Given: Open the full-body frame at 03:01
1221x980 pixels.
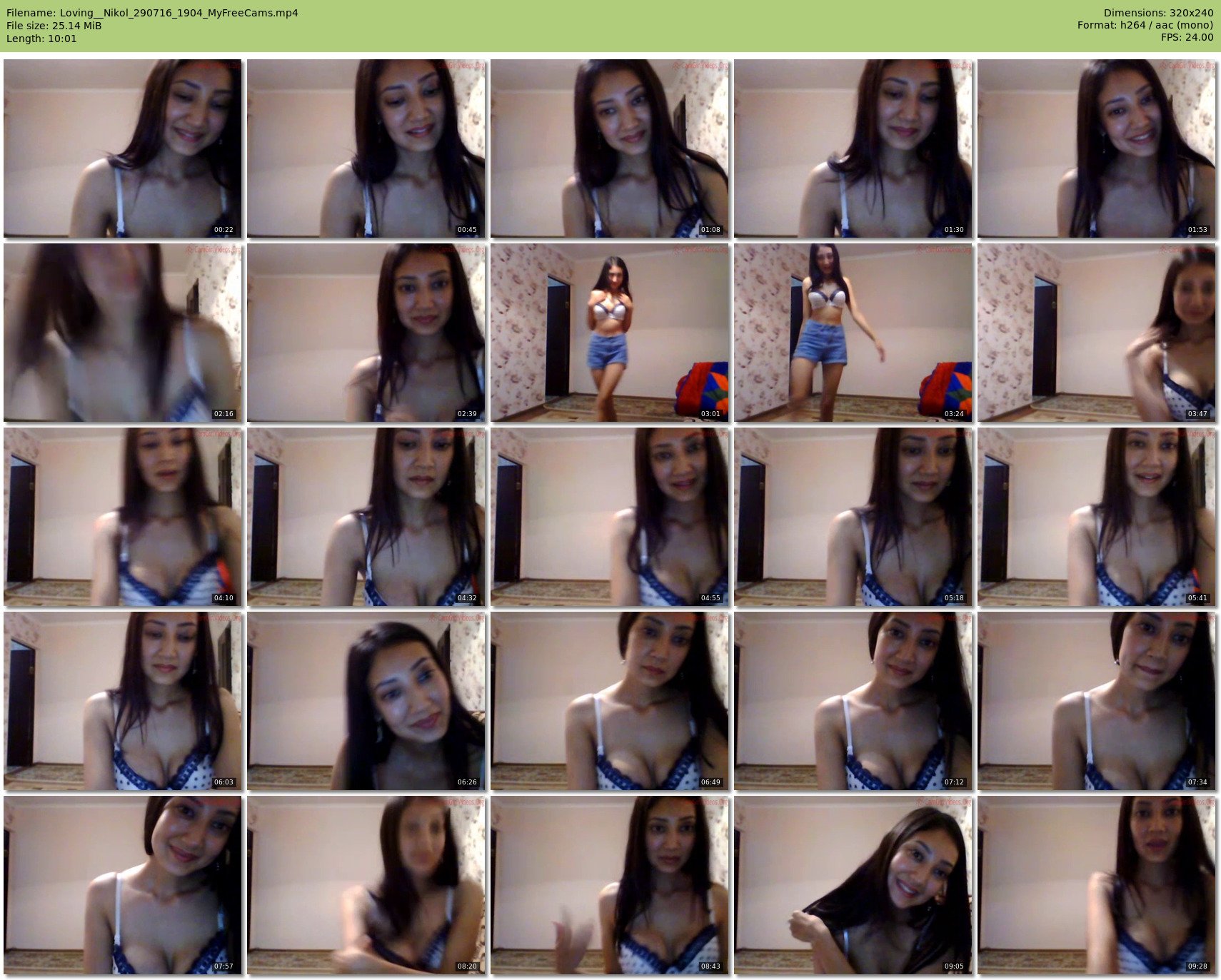Looking at the screenshot, I should [609, 332].
